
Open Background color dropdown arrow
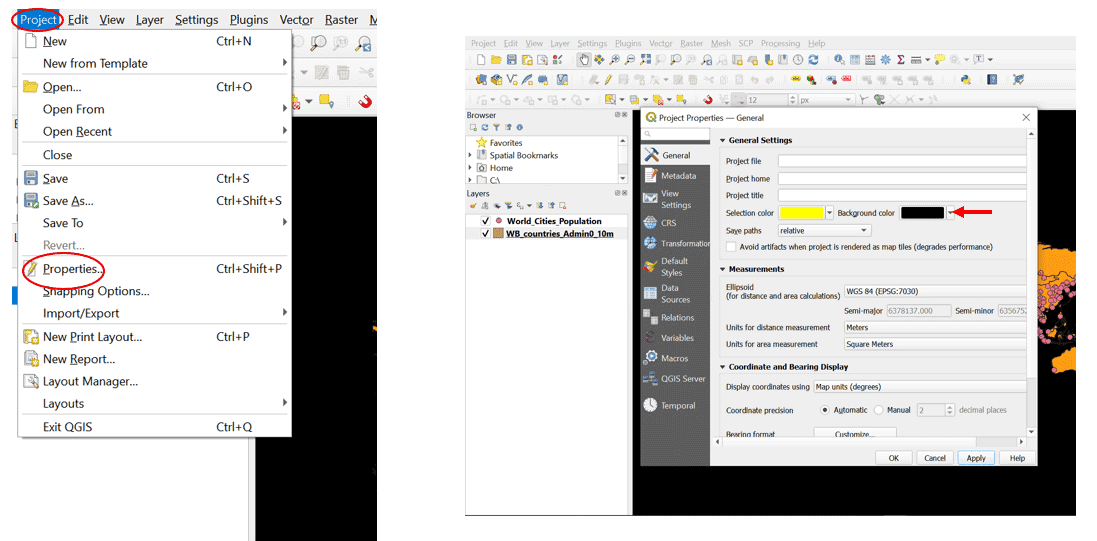click(x=950, y=213)
